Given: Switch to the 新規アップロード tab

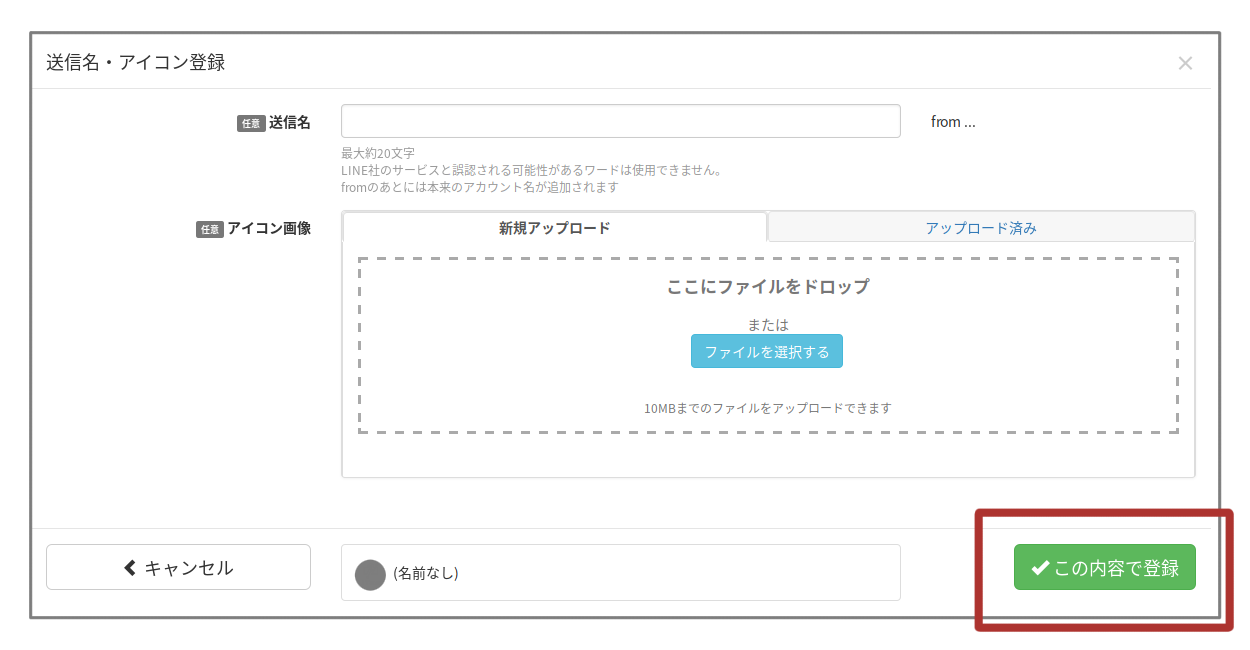Looking at the screenshot, I should click(x=553, y=227).
